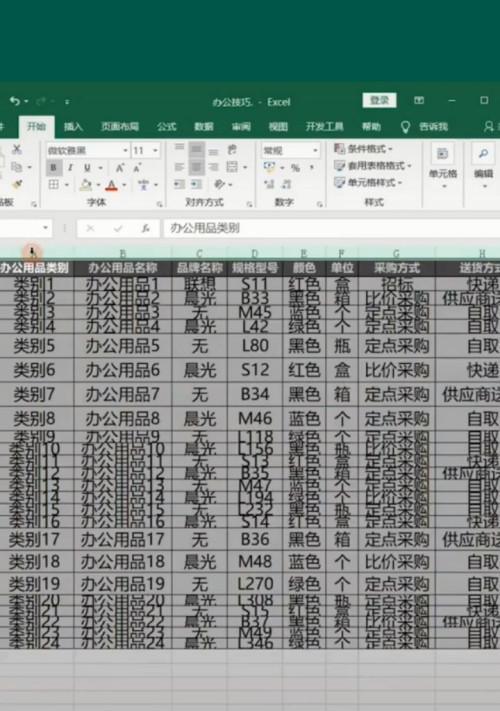
Task: Click the formula bar Enter checkmark icon
Action: point(118,228)
